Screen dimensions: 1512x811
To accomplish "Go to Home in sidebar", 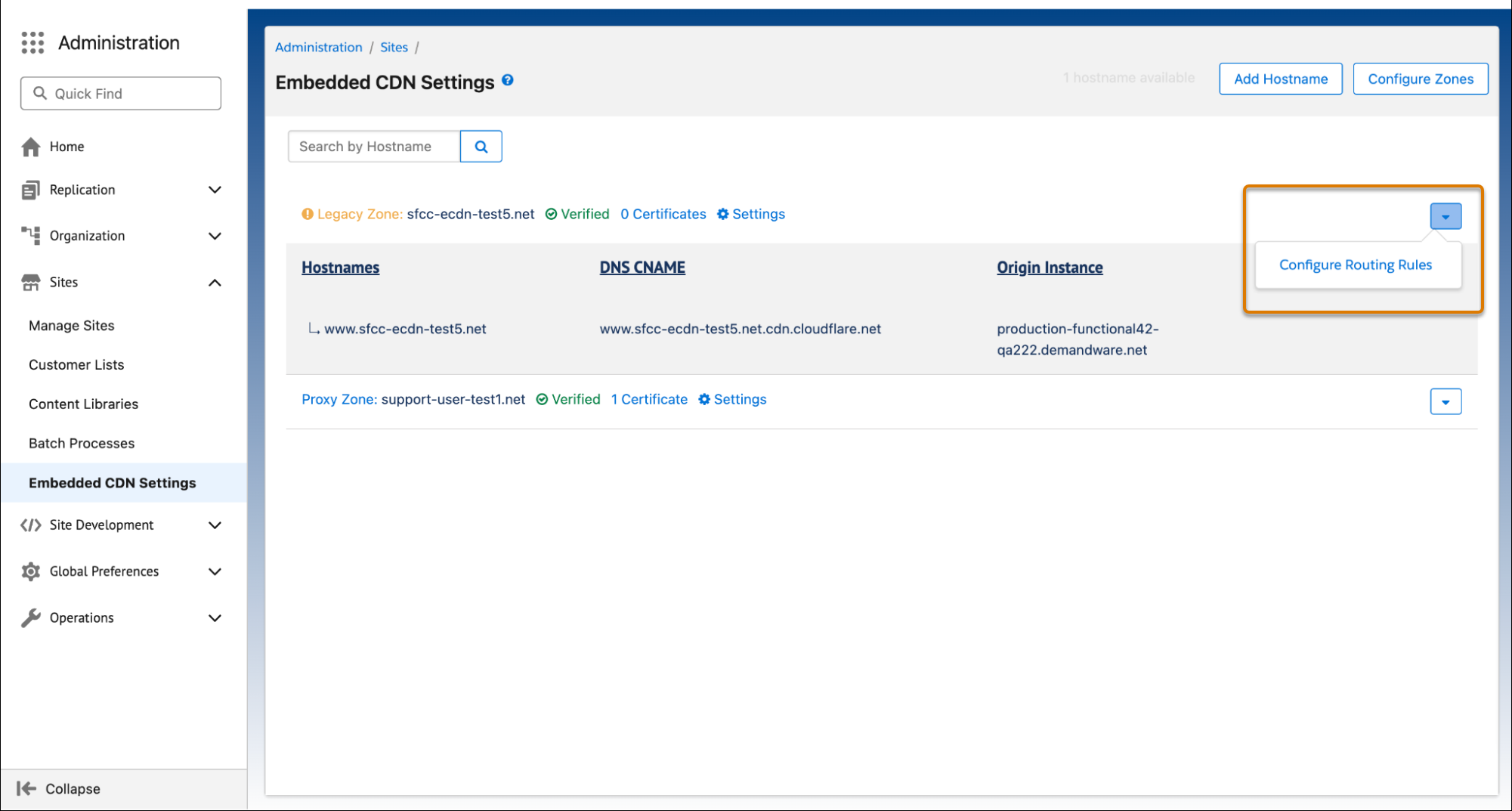I will (x=66, y=147).
